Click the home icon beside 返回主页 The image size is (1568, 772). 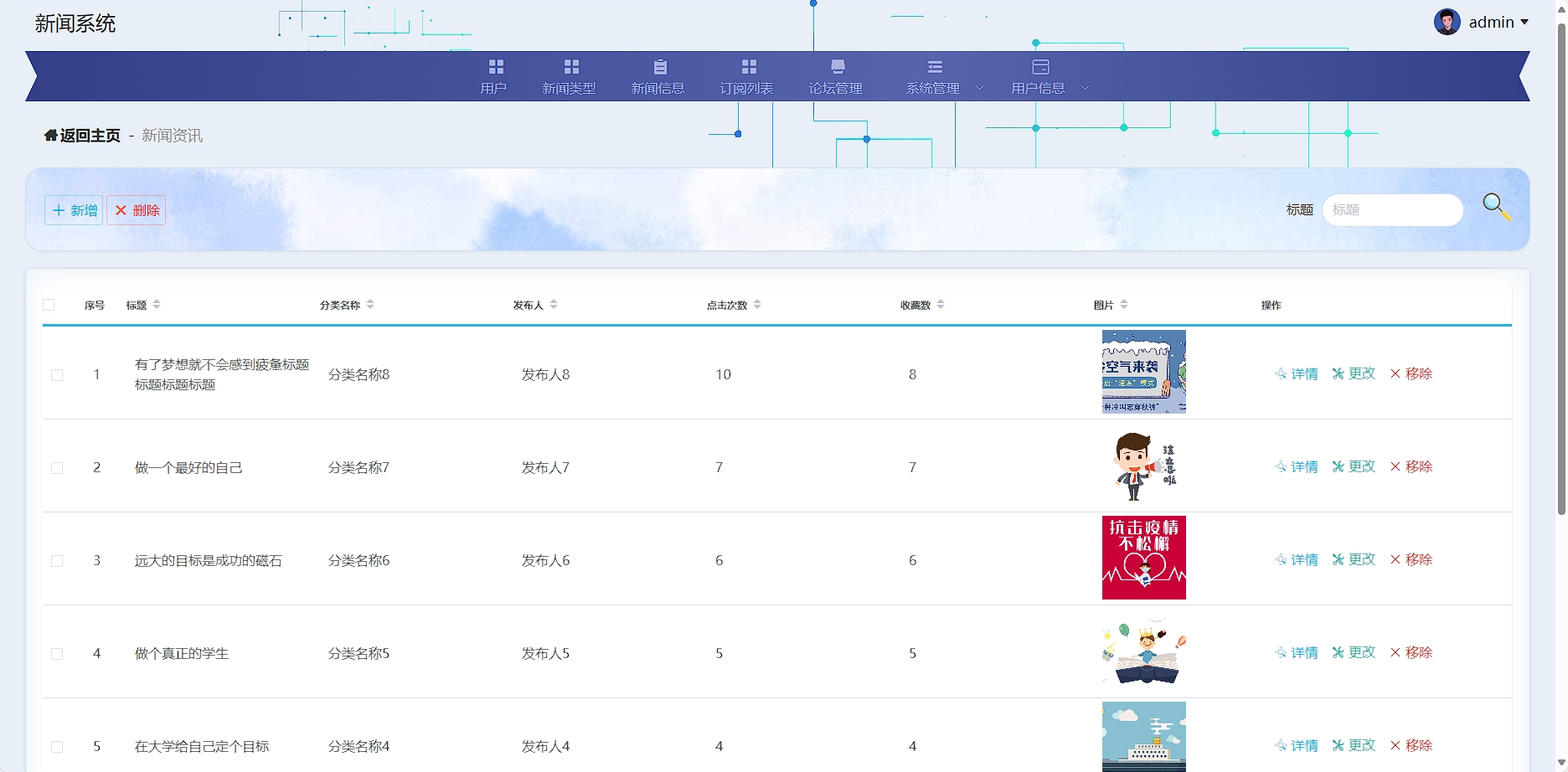[x=50, y=136]
